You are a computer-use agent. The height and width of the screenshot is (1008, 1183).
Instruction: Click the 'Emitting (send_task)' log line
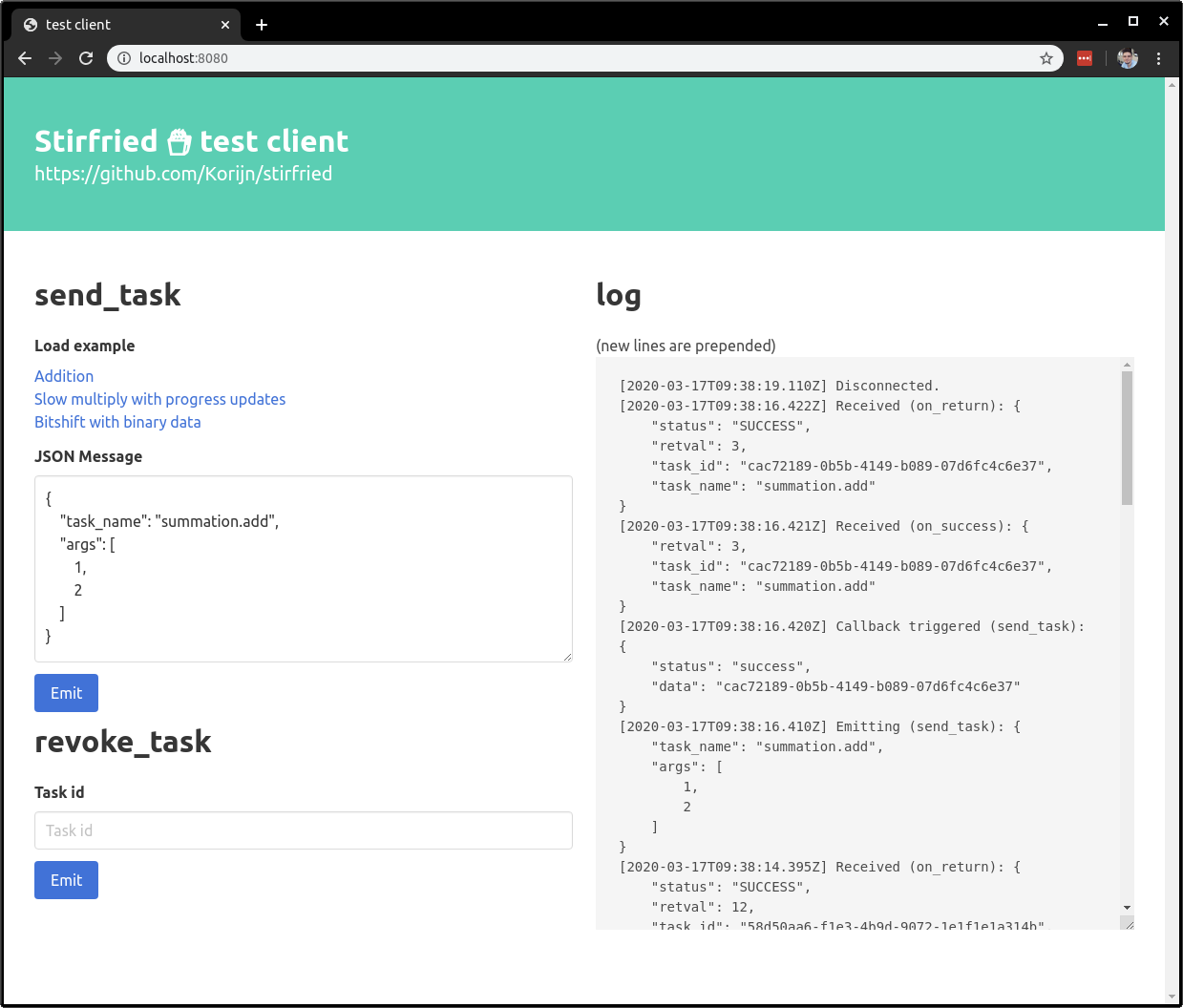click(x=819, y=726)
